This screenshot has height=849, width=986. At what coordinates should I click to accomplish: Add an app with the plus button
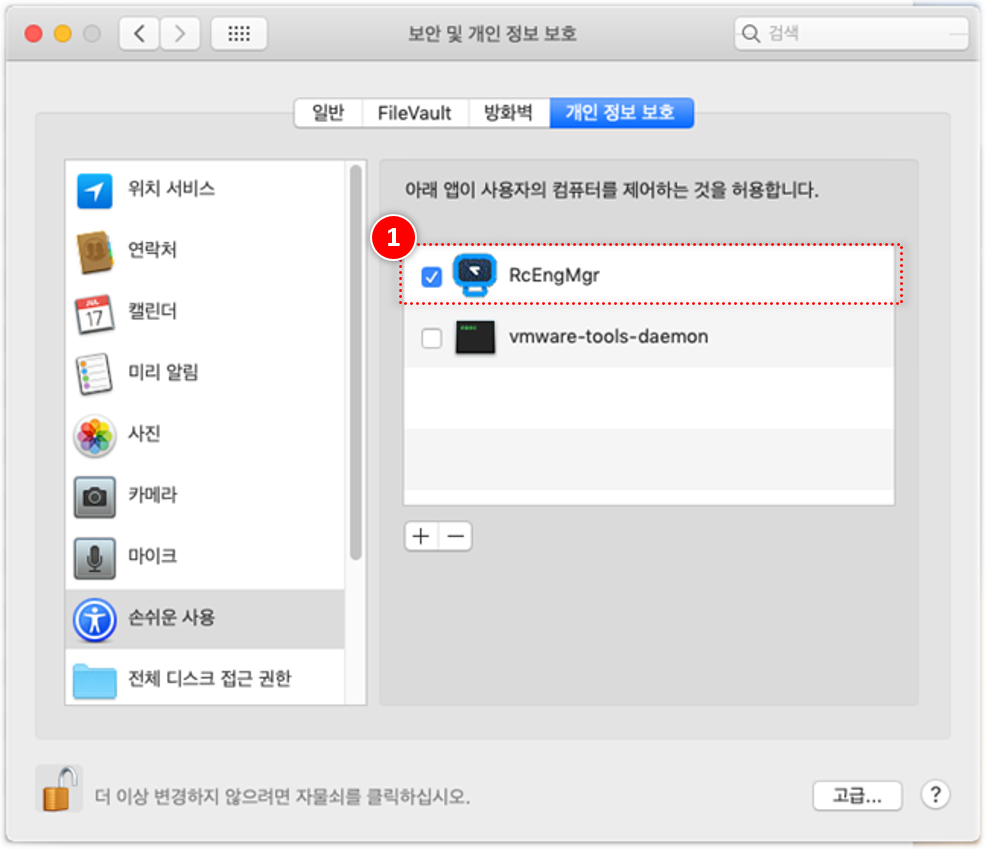click(x=421, y=537)
